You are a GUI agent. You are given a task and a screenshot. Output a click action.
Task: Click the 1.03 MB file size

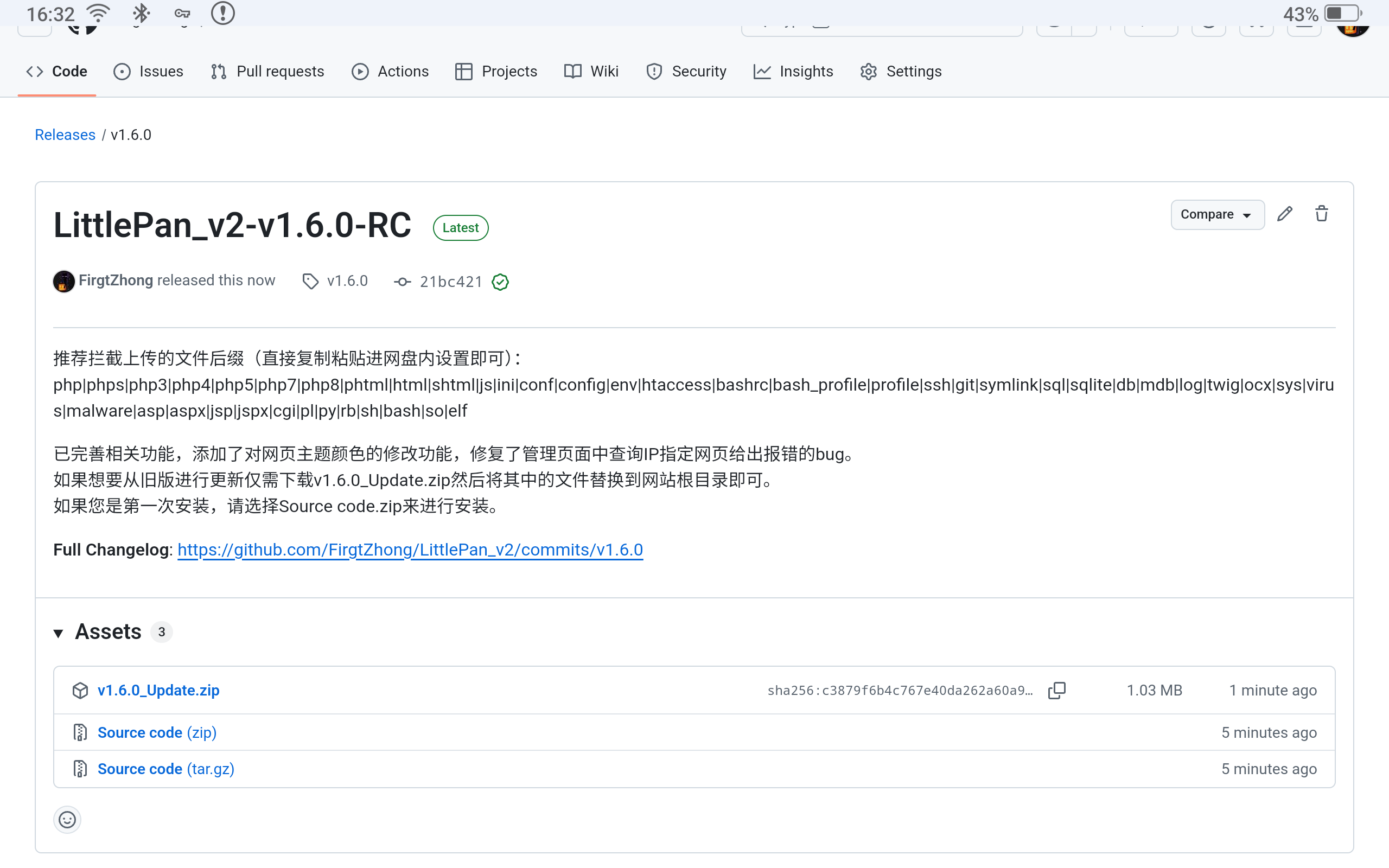pyautogui.click(x=1154, y=691)
